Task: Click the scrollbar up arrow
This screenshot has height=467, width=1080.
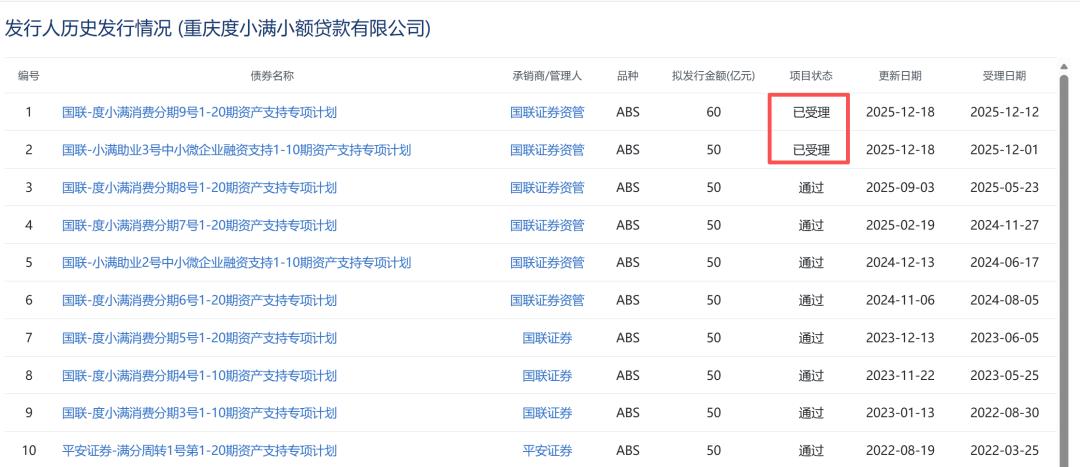Action: (x=1063, y=66)
